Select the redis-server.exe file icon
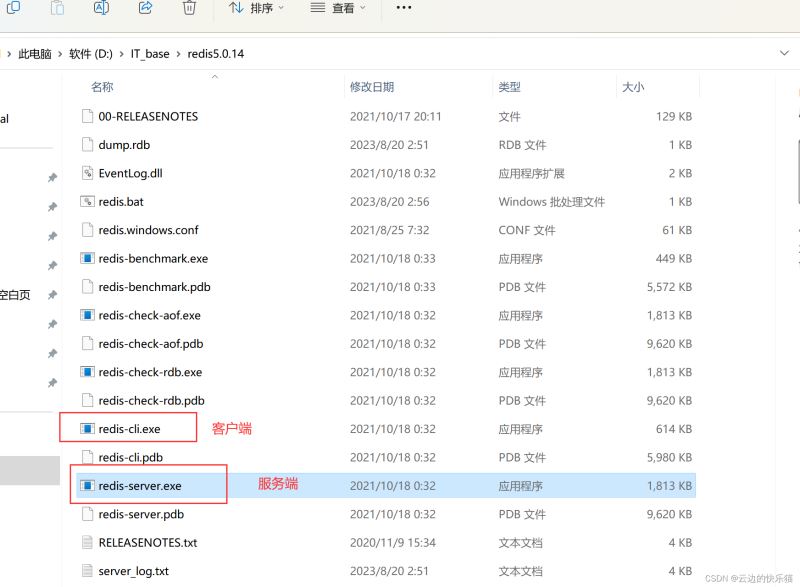 pyautogui.click(x=87, y=486)
